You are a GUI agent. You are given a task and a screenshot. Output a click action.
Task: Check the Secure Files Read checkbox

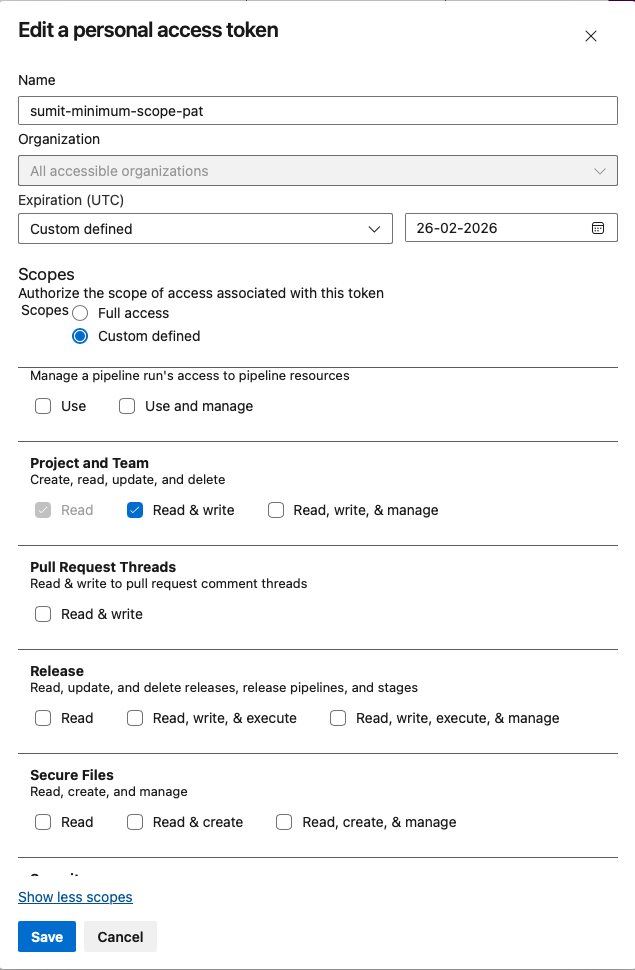(x=43, y=822)
